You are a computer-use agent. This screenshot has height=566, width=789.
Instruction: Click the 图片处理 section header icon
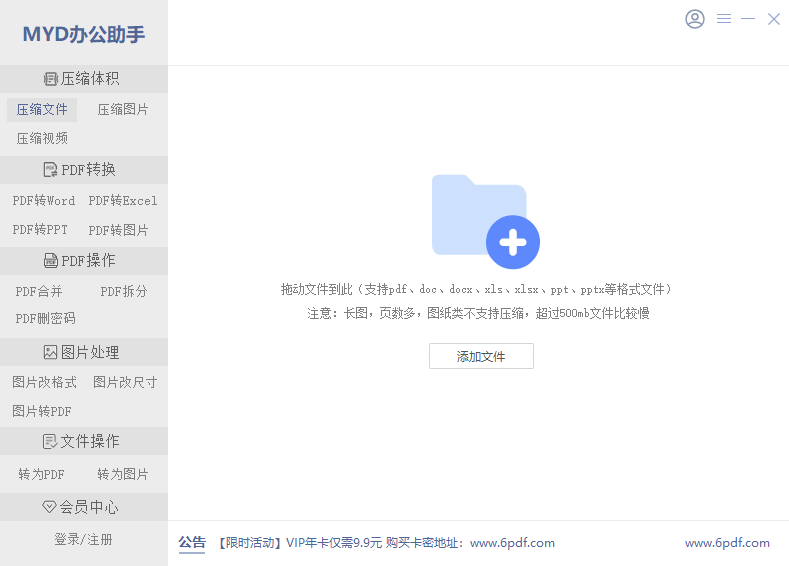pyautogui.click(x=50, y=352)
